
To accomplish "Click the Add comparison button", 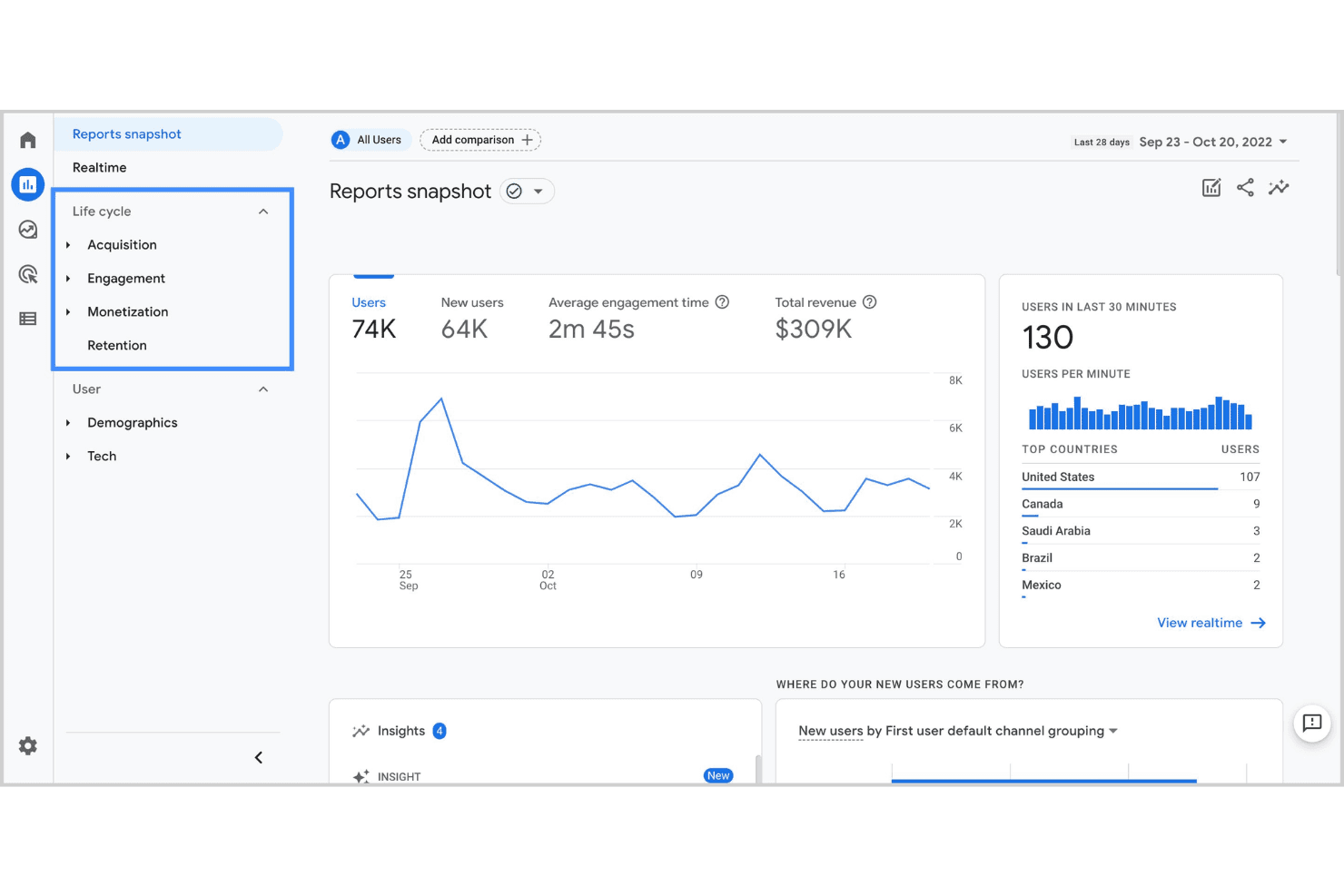I will click(x=480, y=140).
